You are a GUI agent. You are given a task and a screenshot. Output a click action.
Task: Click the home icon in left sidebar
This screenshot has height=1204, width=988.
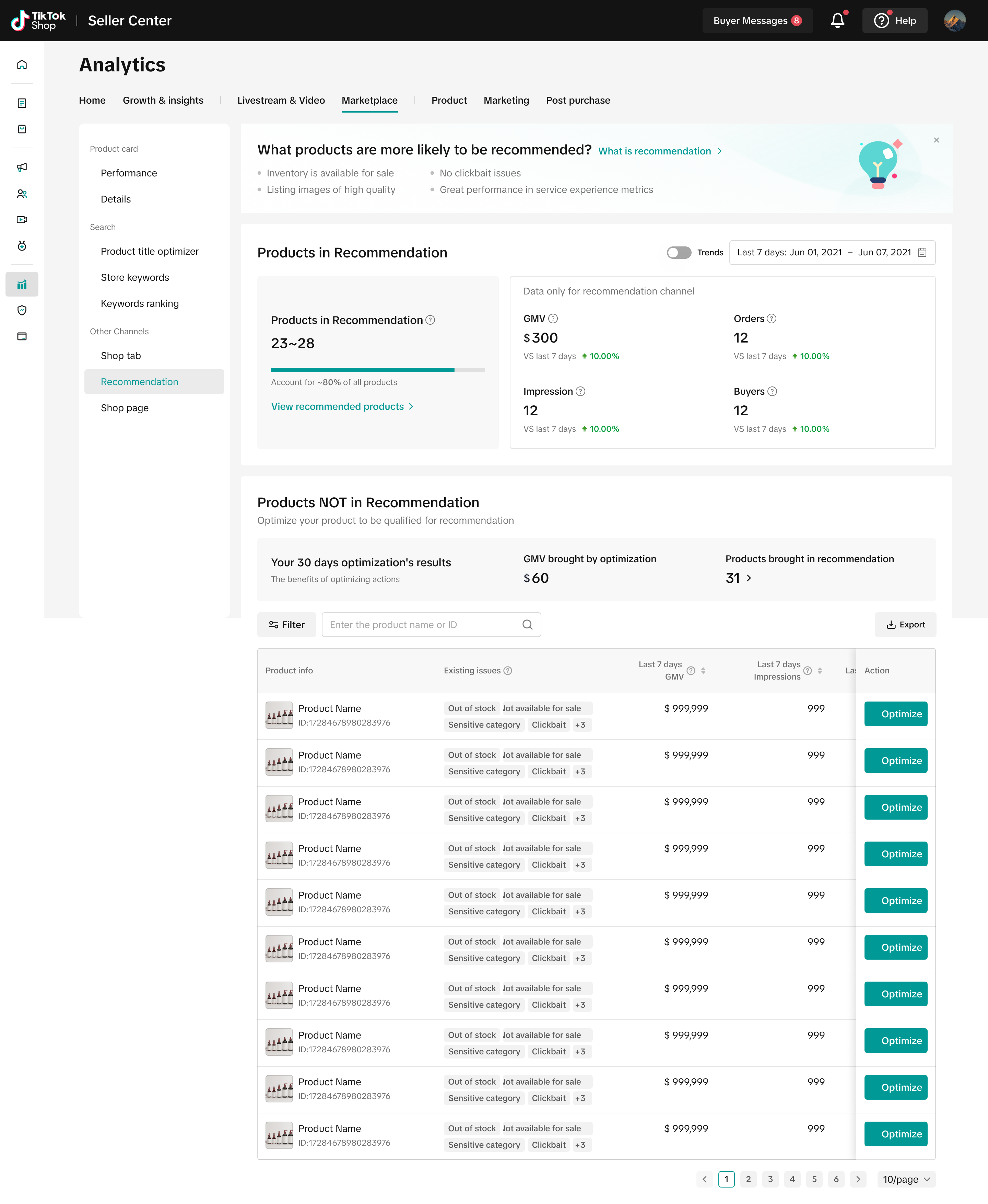click(22, 64)
